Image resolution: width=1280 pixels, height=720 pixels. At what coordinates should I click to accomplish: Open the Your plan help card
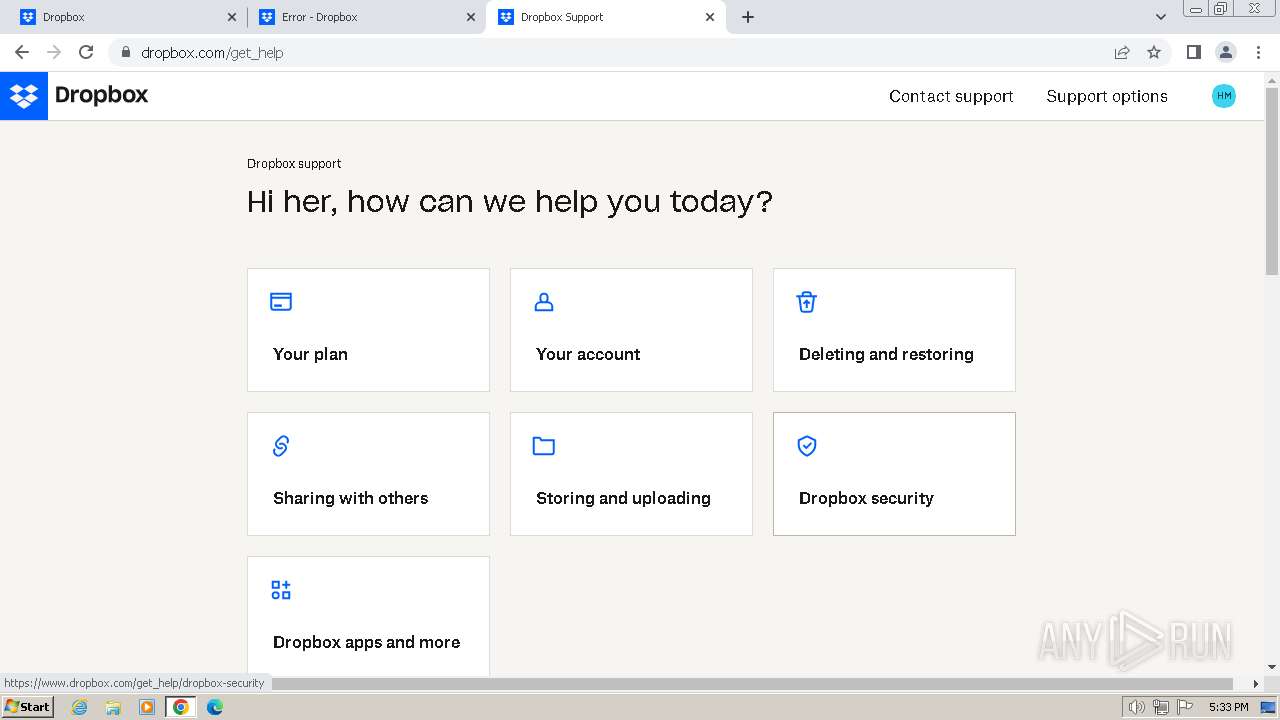coord(368,330)
